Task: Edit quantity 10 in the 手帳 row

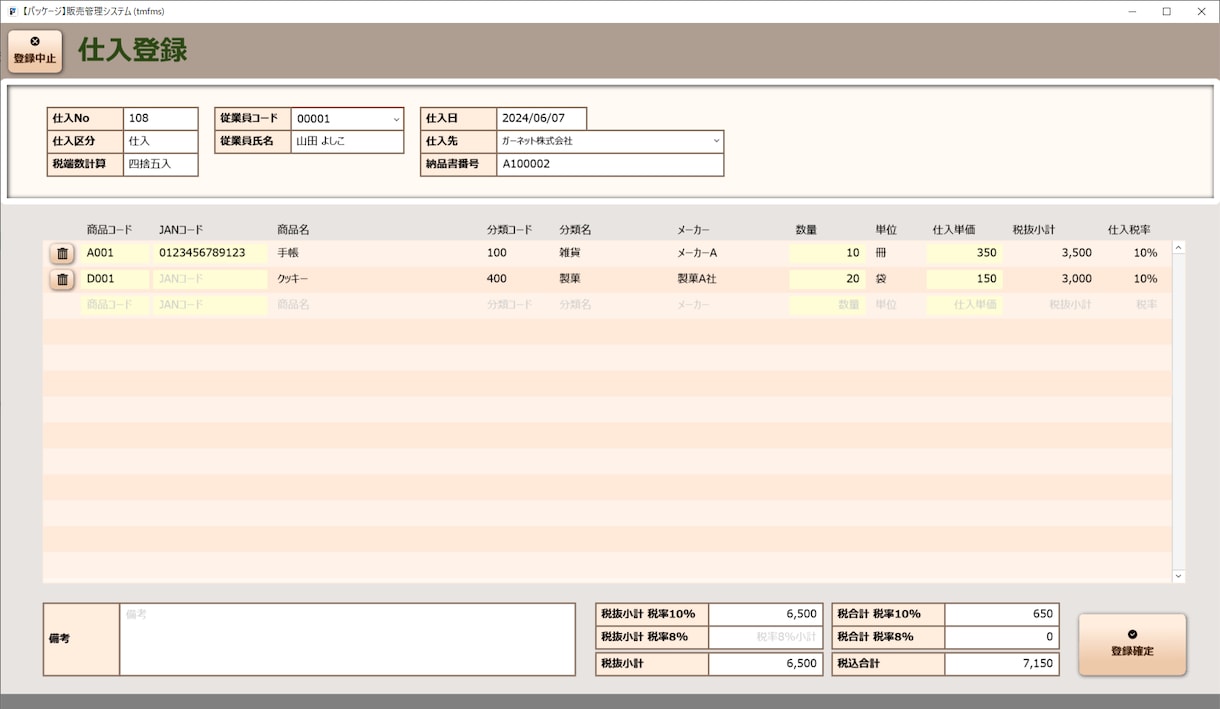Action: 826,253
